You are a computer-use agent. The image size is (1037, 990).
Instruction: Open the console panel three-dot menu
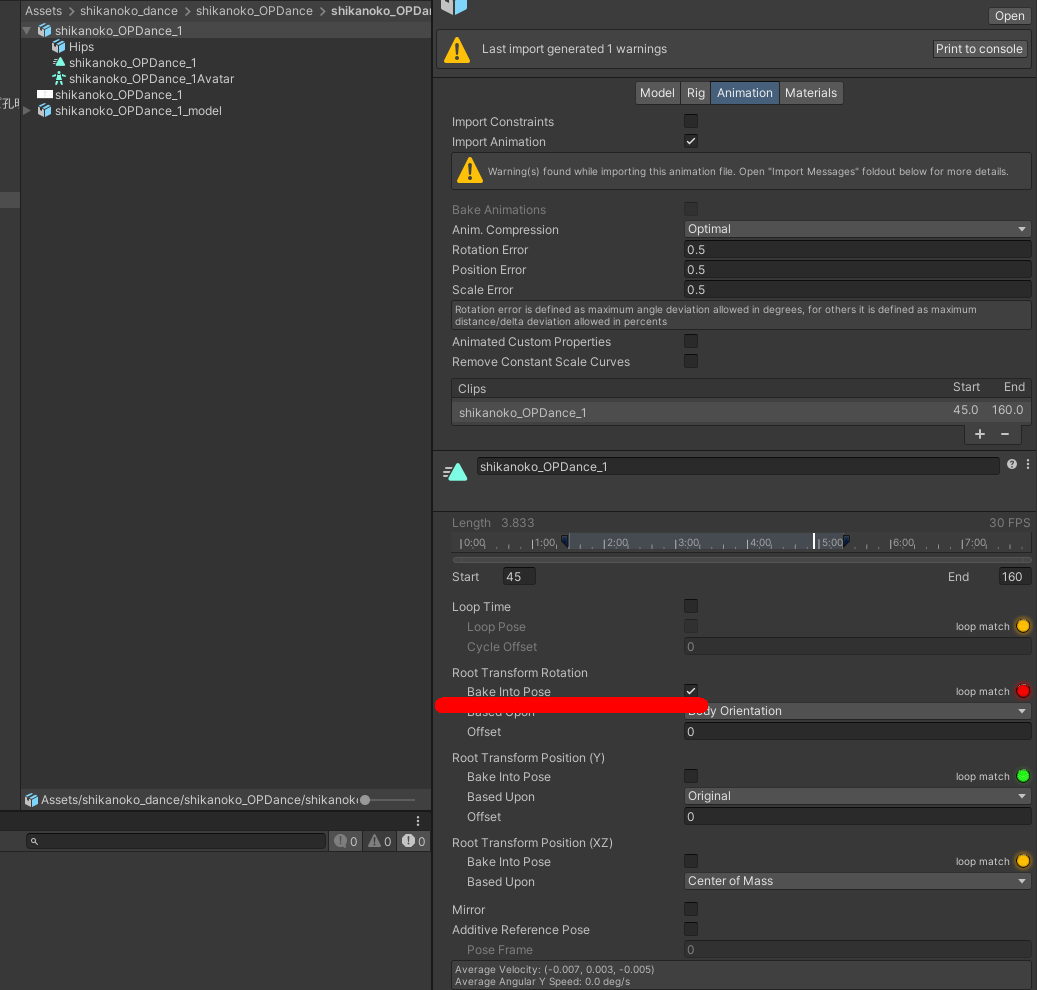[x=418, y=821]
